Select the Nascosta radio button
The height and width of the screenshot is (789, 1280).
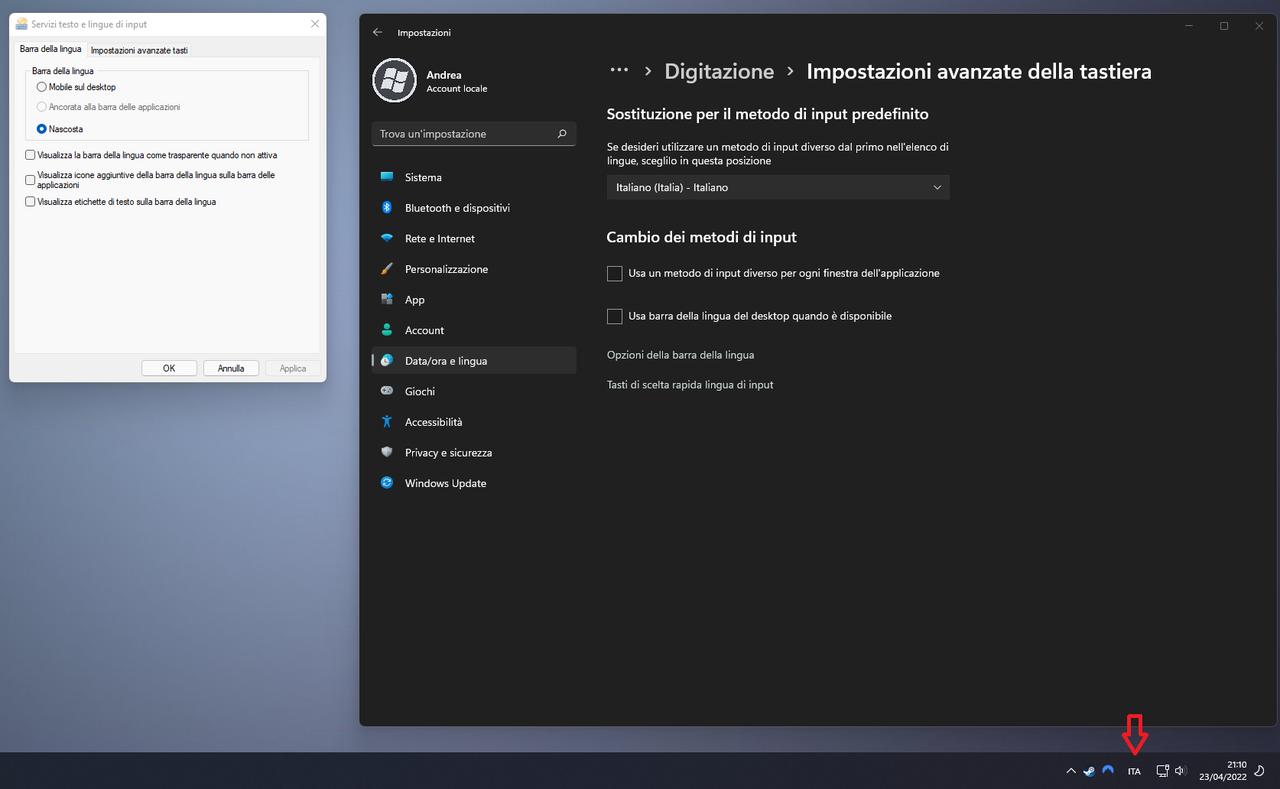tap(42, 129)
